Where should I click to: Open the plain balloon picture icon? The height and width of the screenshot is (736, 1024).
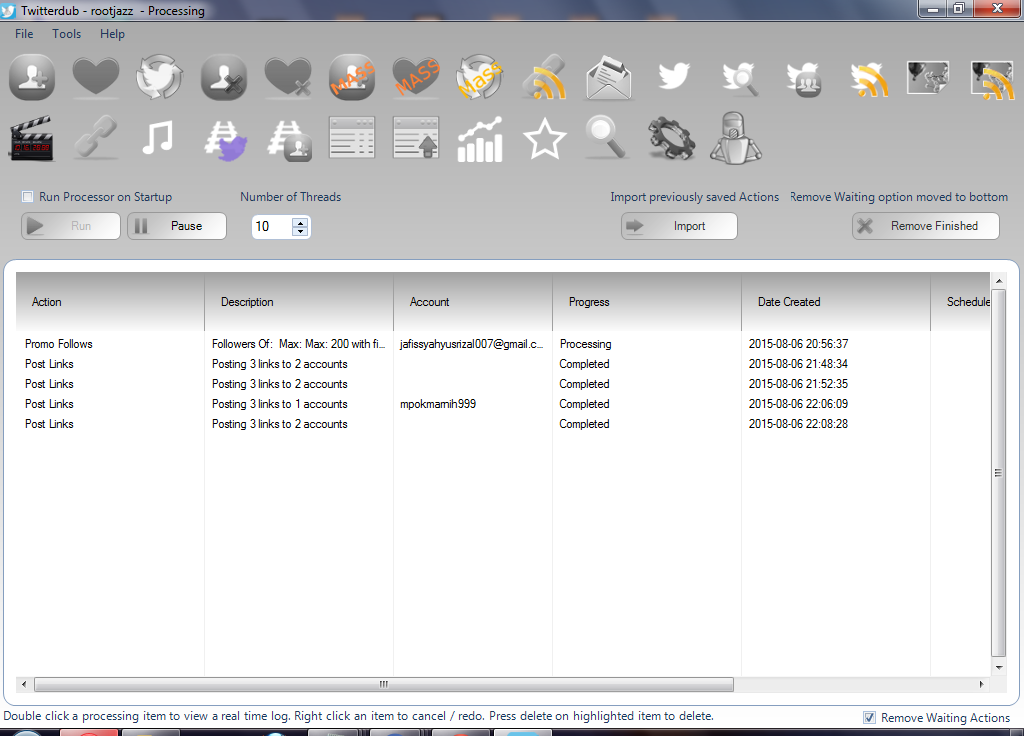click(x=928, y=77)
